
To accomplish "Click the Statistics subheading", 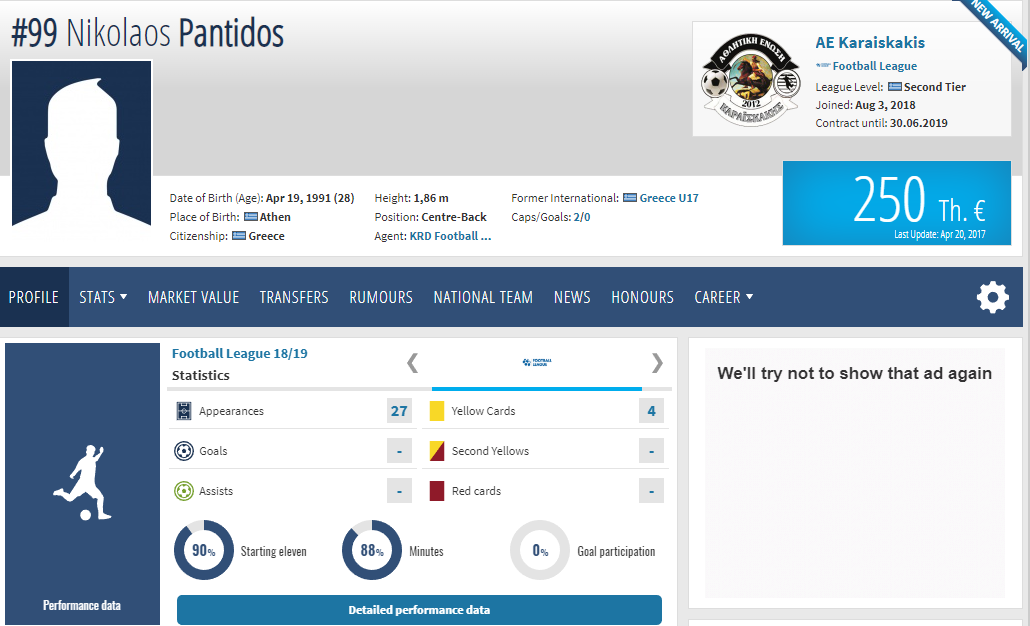I will (200, 375).
